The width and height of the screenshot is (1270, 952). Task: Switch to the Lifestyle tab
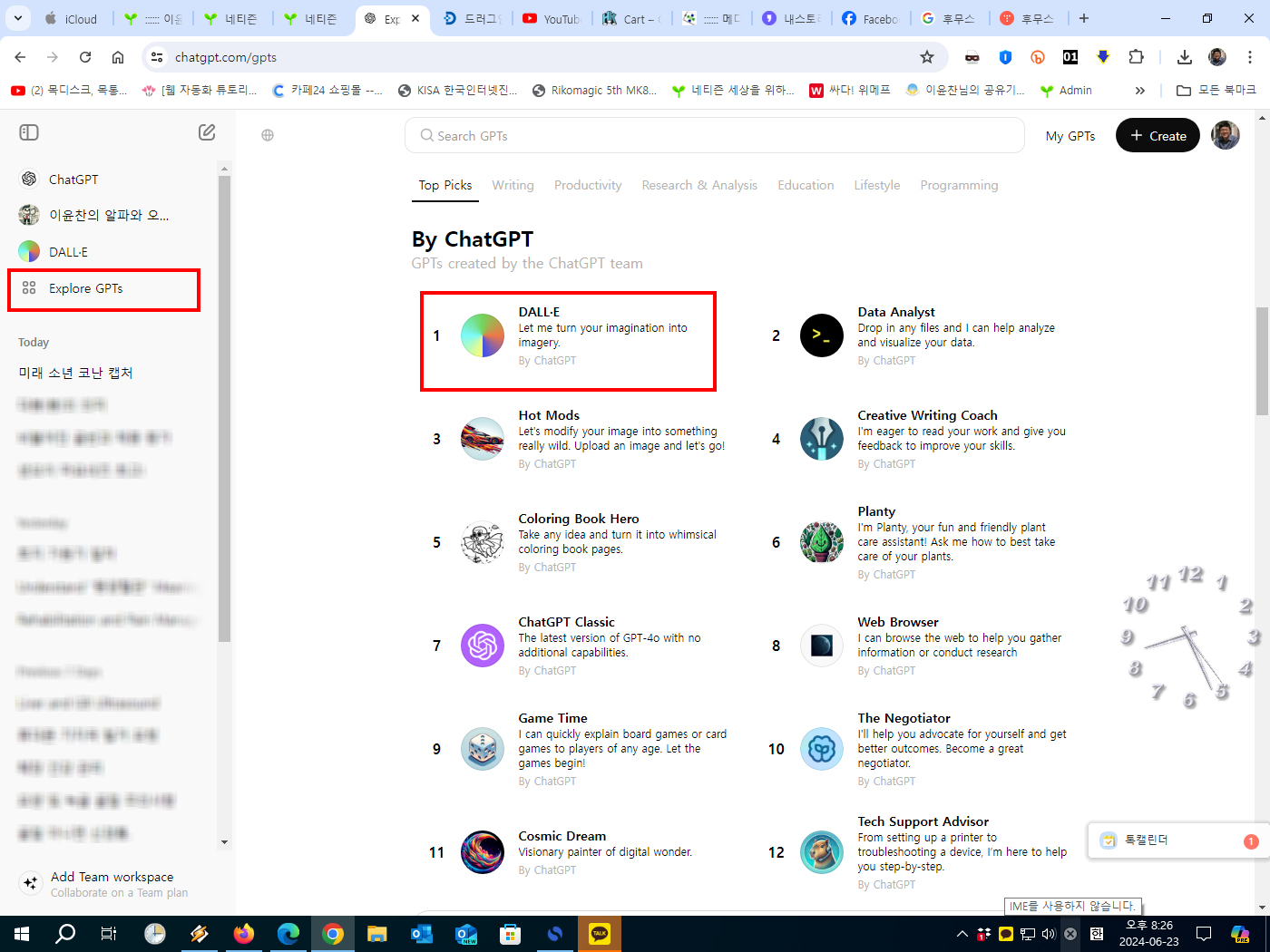pos(877,185)
